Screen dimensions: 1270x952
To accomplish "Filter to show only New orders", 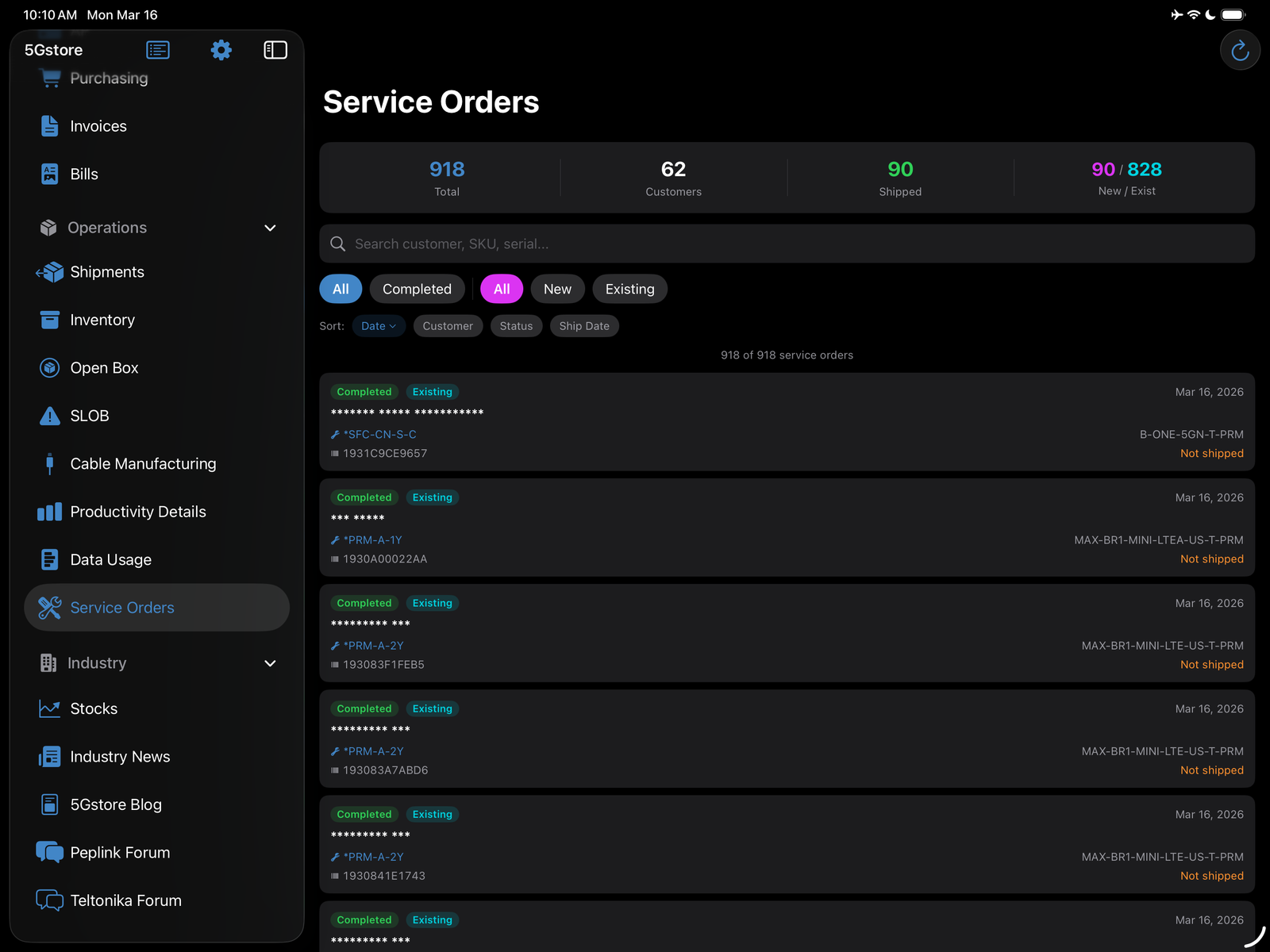I will (557, 289).
